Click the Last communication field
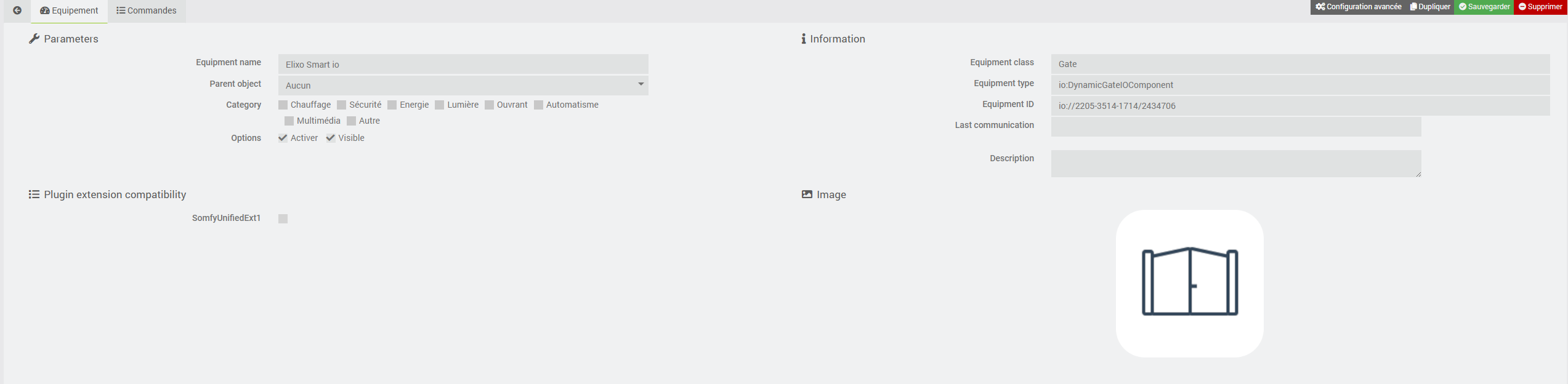The width and height of the screenshot is (1568, 384). click(x=1235, y=127)
